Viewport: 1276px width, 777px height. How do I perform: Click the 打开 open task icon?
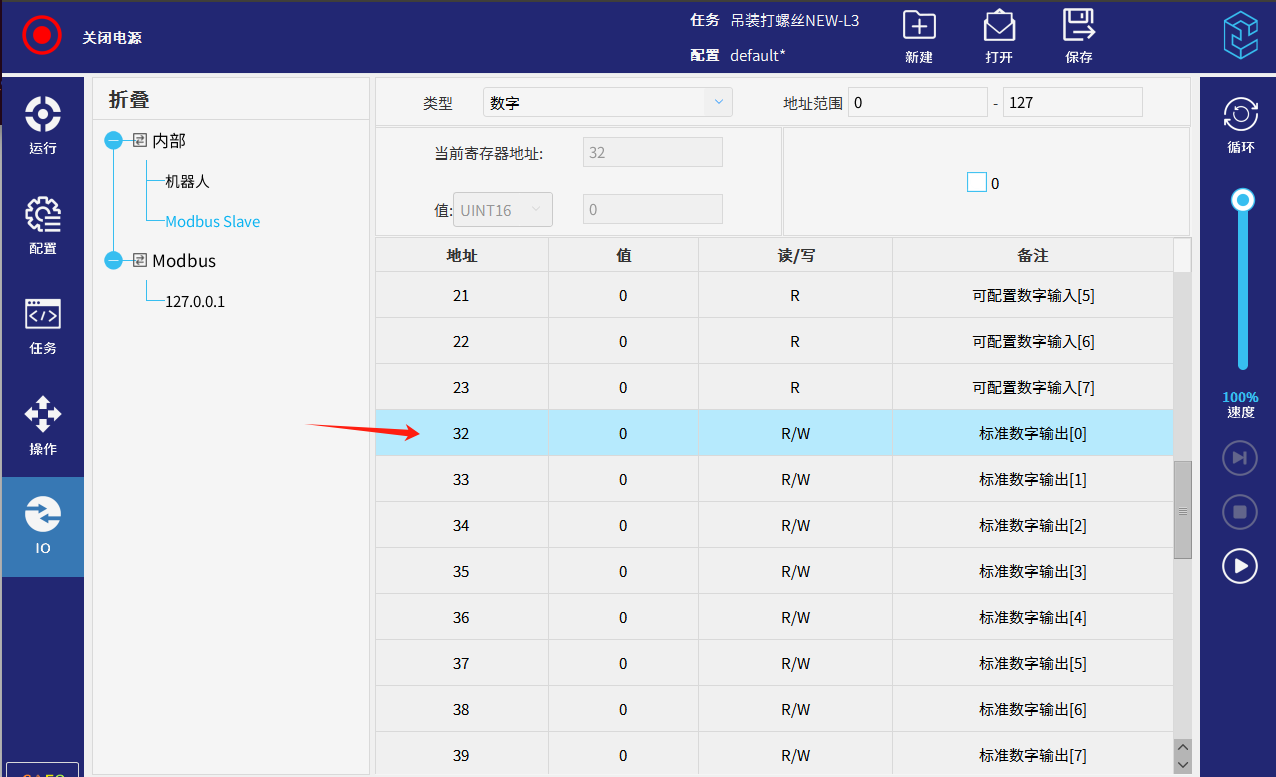click(999, 27)
